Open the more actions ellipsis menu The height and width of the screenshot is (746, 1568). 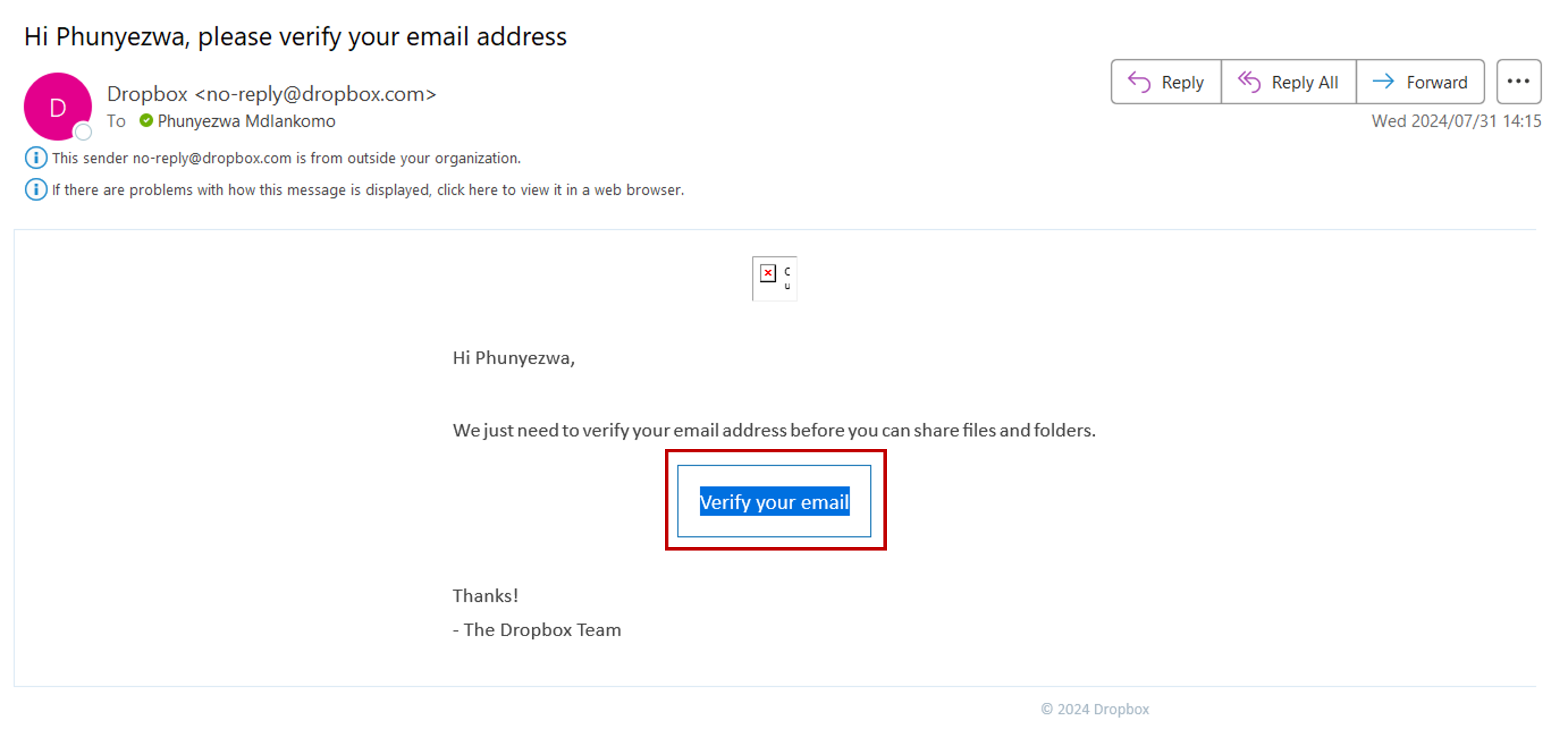tap(1518, 82)
